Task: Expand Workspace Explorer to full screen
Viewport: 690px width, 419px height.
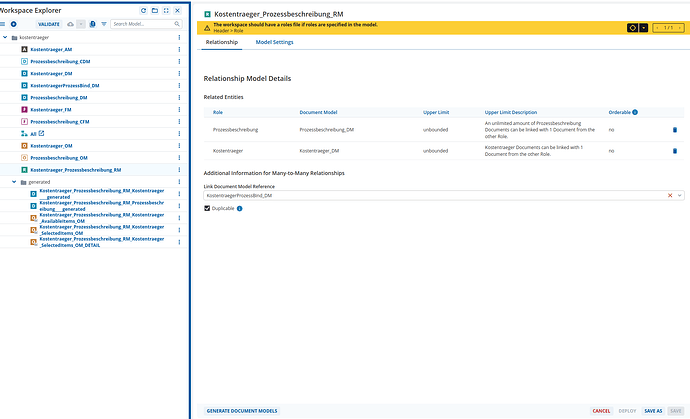Action: 166,11
